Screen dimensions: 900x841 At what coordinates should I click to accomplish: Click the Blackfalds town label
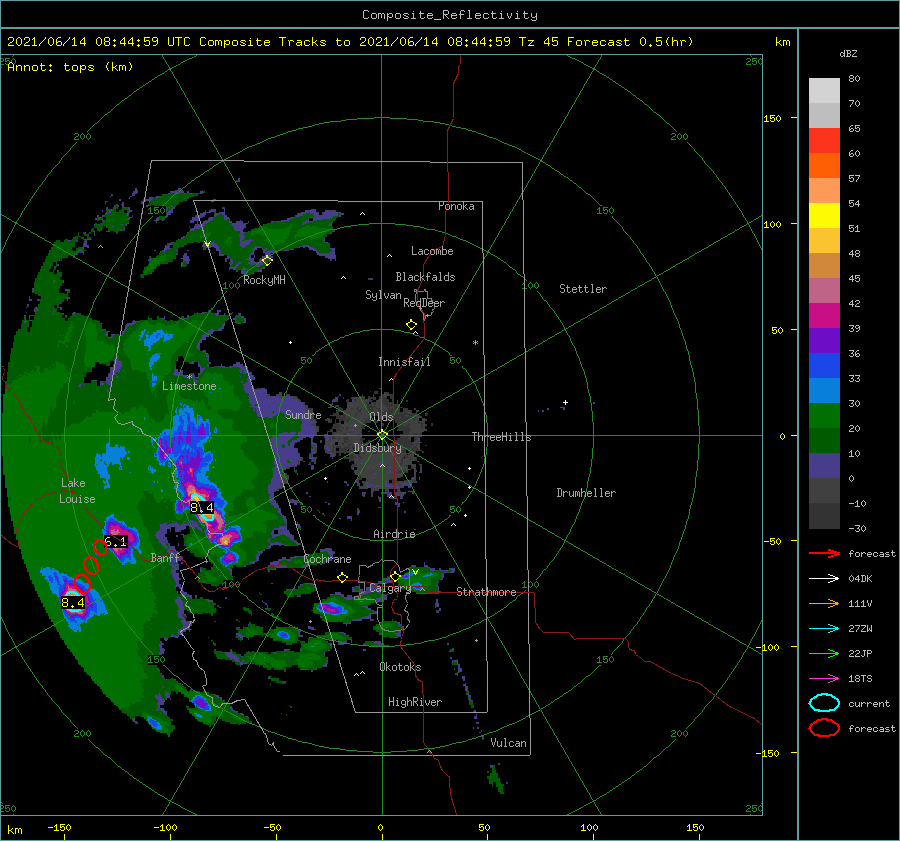[x=425, y=277]
